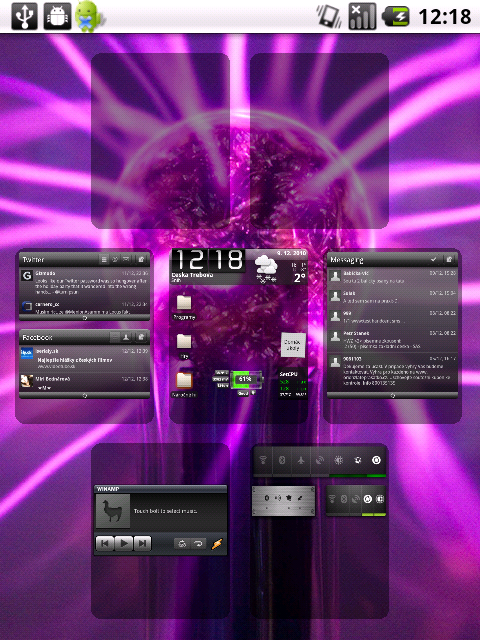480x640 pixels.
Task: Tap the vibrate mode status icon
Action: [x=329, y=16]
